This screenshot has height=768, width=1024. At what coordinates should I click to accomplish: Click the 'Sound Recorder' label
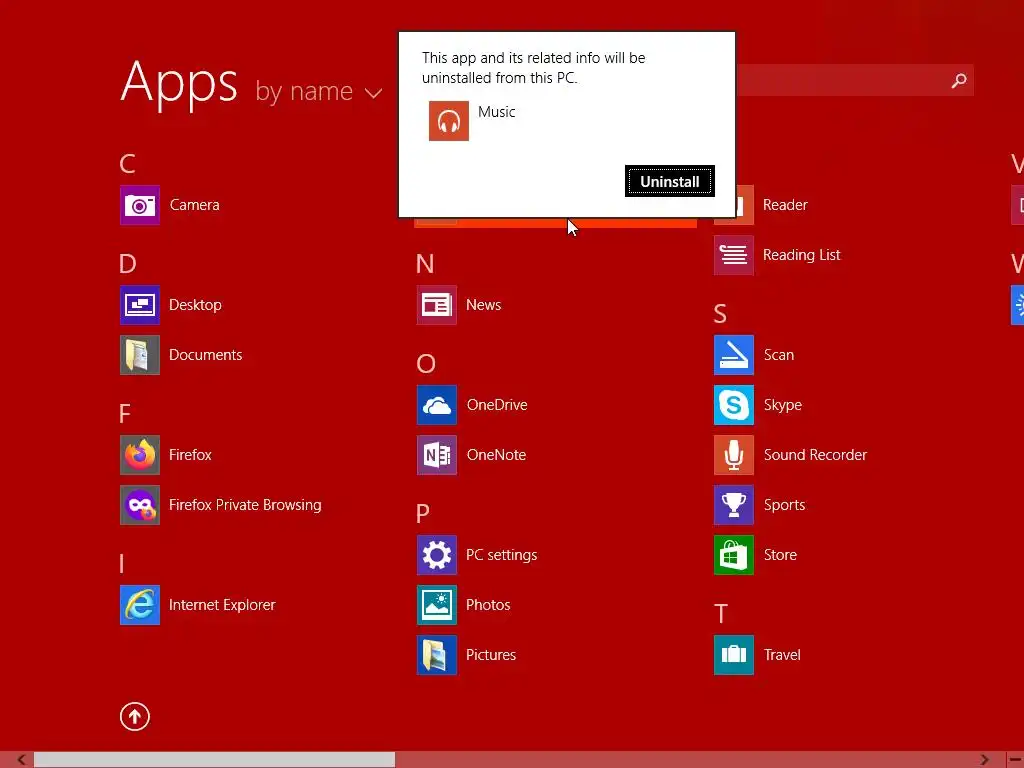tap(815, 455)
